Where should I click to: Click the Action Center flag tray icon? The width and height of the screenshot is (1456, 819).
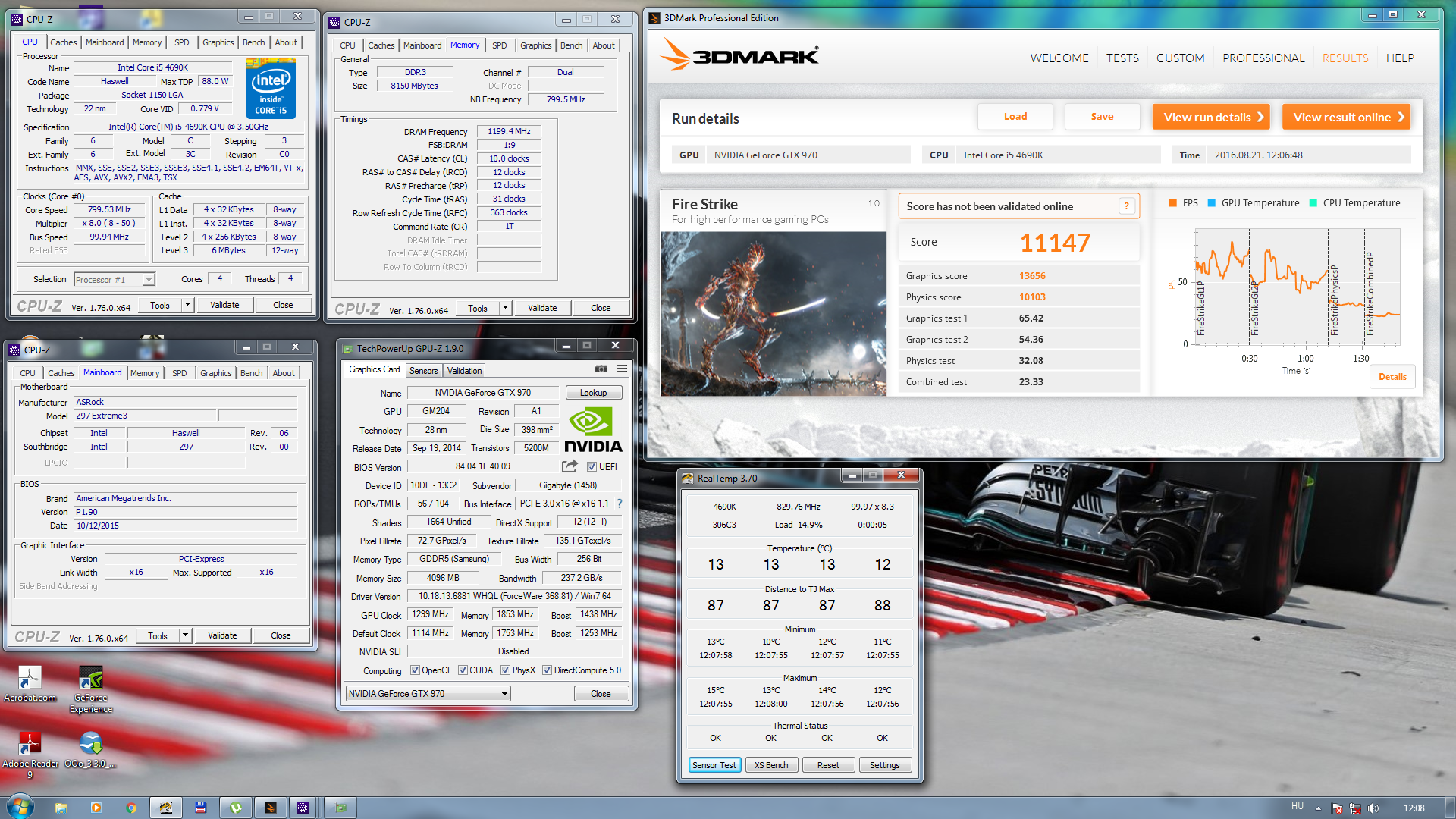1337,808
